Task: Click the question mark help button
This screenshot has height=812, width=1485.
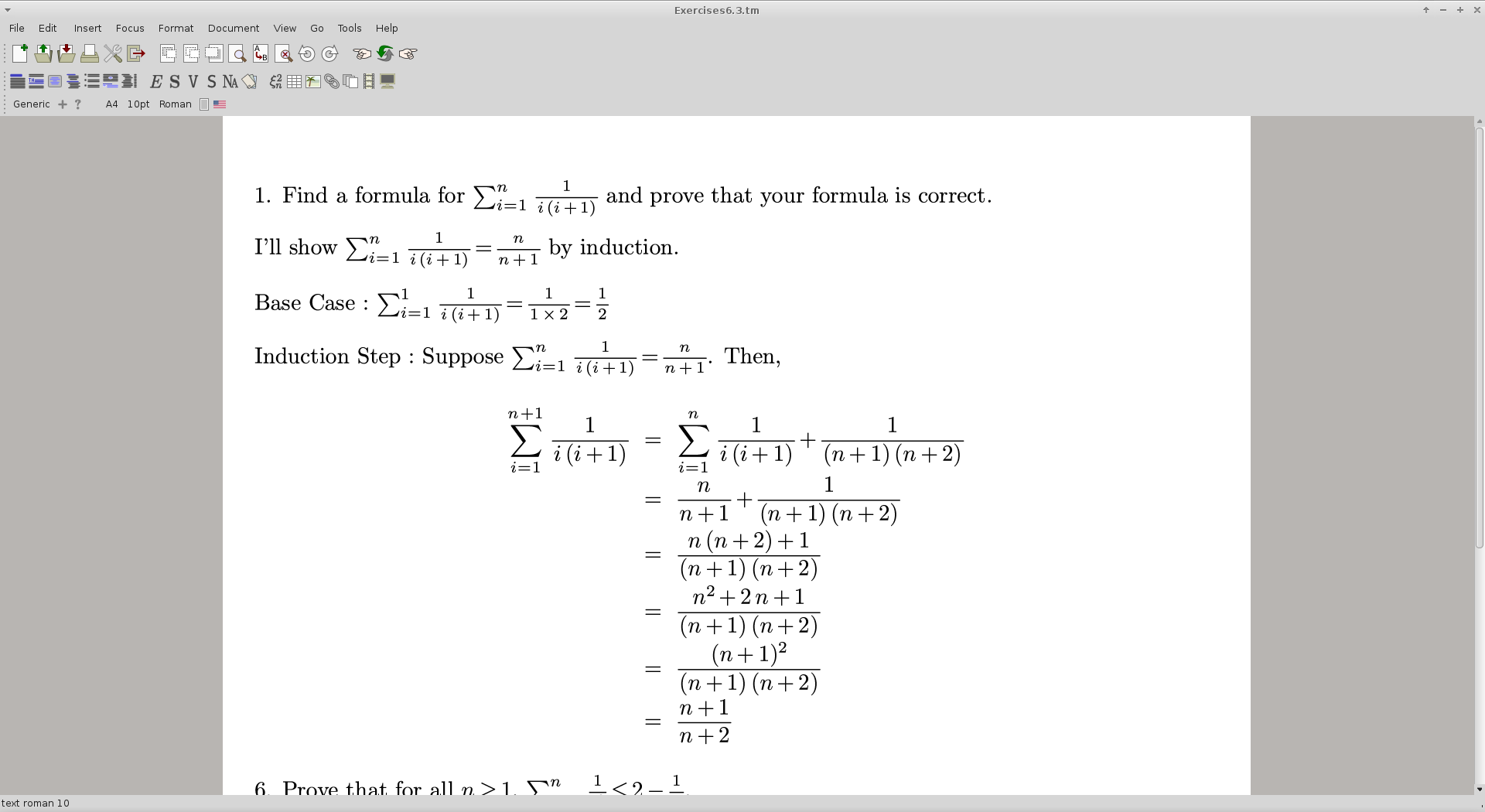Action: pos(78,104)
